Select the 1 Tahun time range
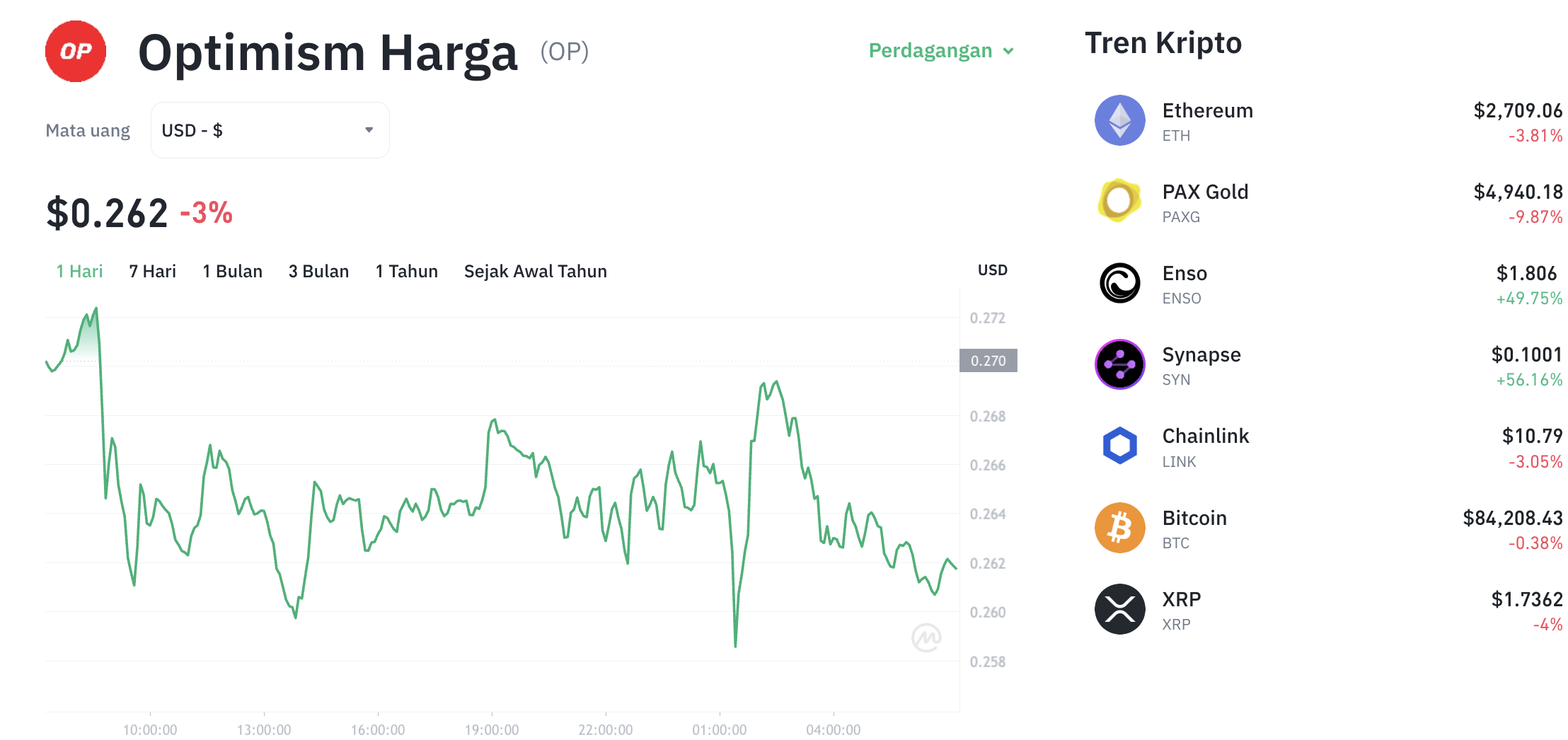Image resolution: width=1568 pixels, height=740 pixels. click(x=406, y=270)
